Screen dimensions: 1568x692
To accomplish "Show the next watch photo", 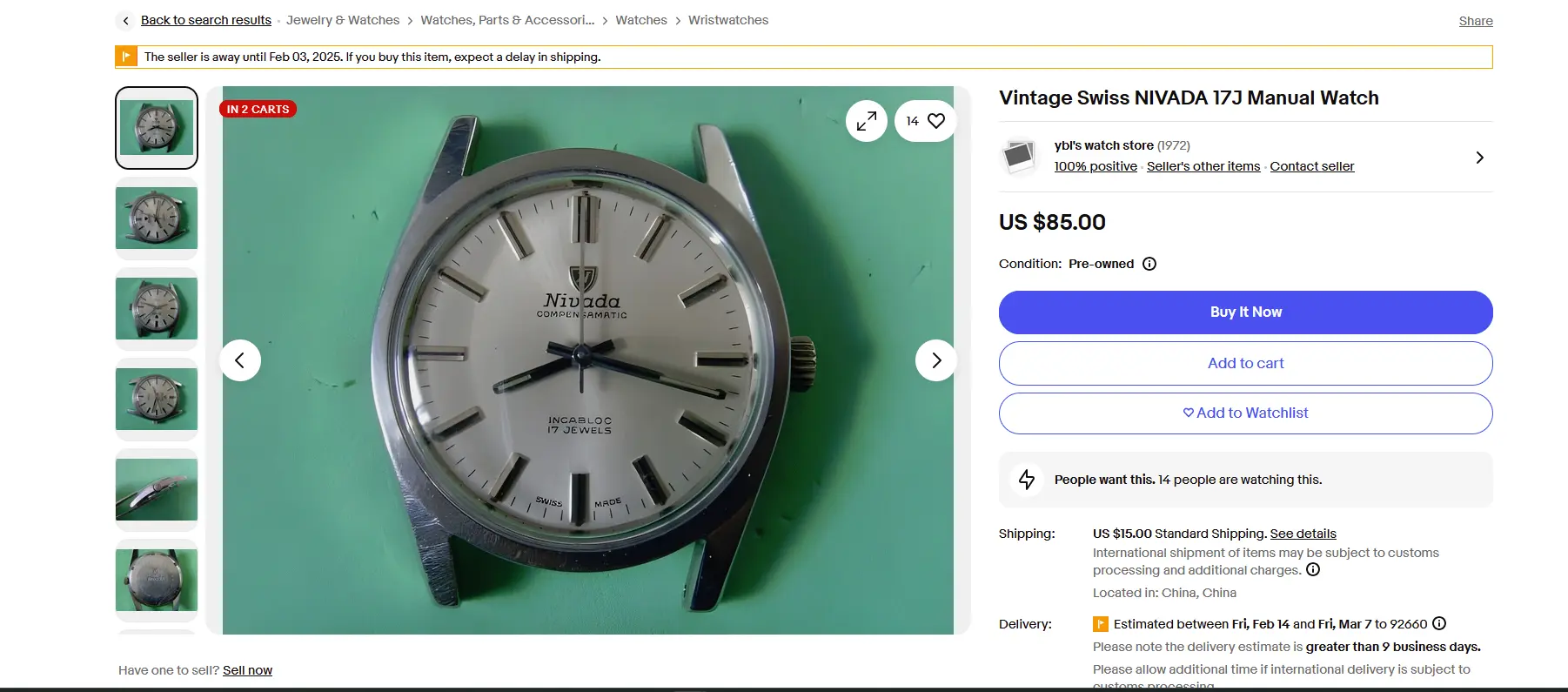I will pos(935,360).
